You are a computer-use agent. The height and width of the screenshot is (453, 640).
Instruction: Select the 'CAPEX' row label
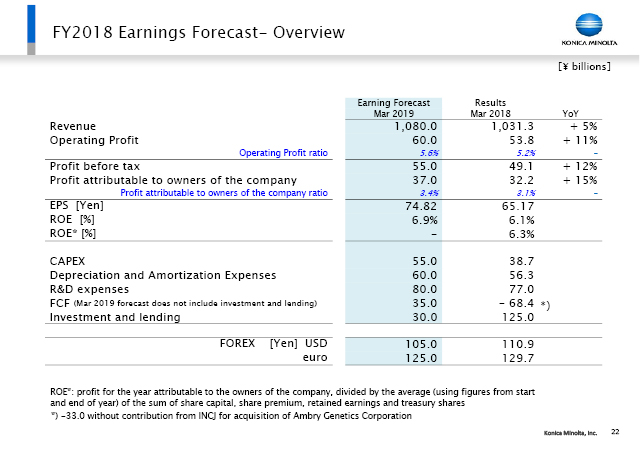coord(67,261)
